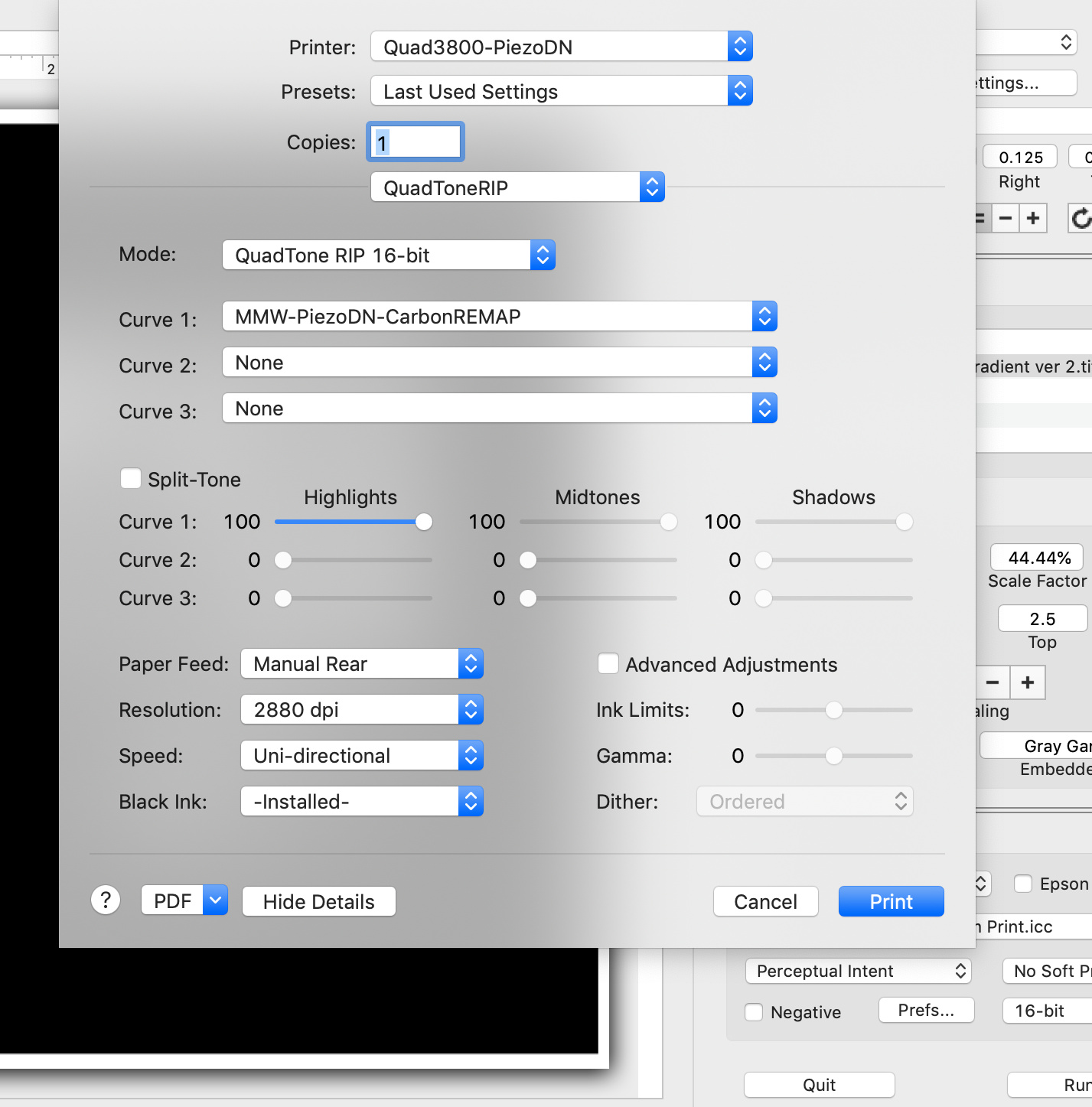This screenshot has width=1092, height=1107.
Task: Expand the Curve 1 MMW-PiezoDN-CarbonREMAP dropdown
Action: click(499, 317)
